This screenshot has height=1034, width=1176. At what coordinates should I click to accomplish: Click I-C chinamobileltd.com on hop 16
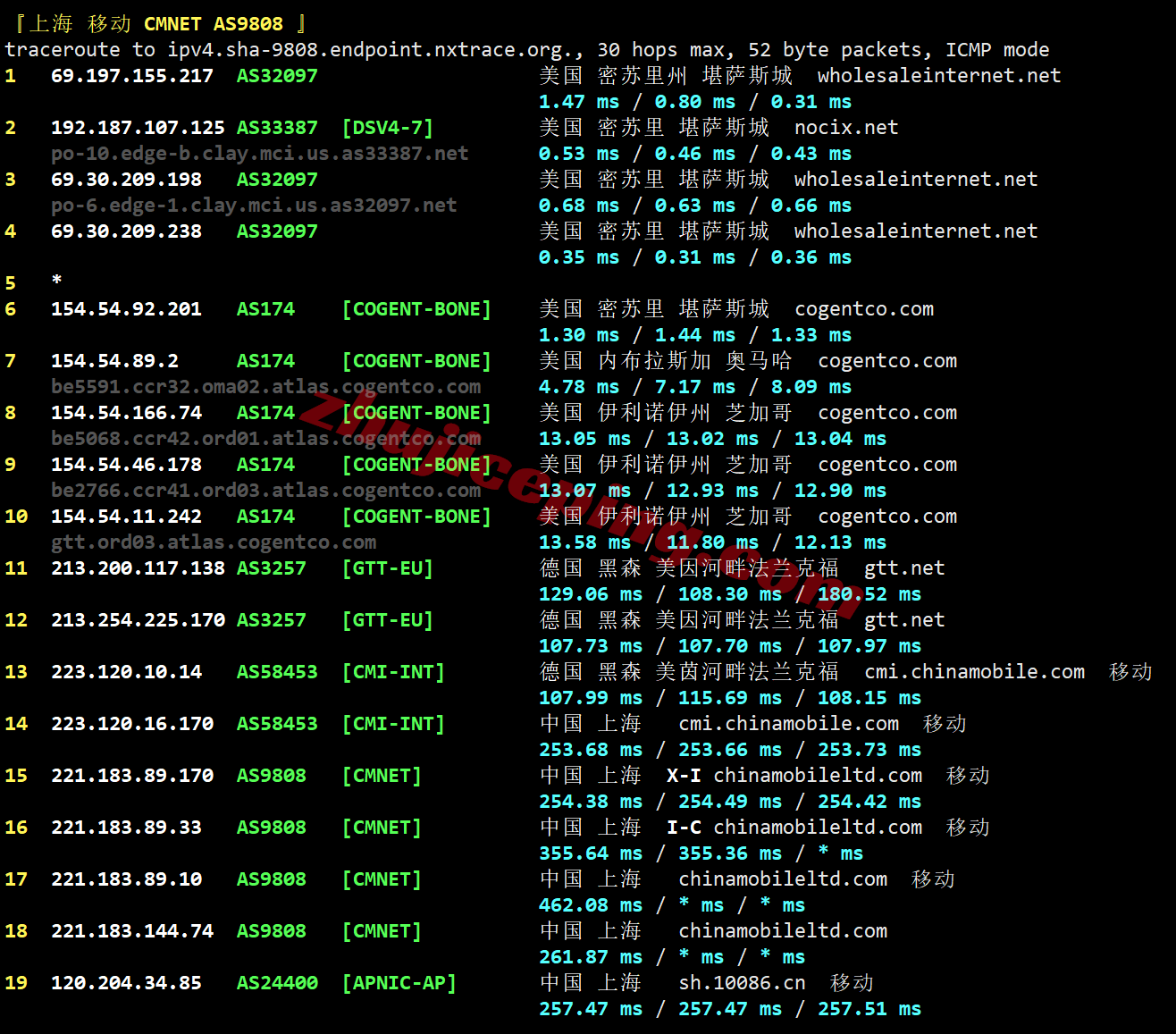click(794, 828)
